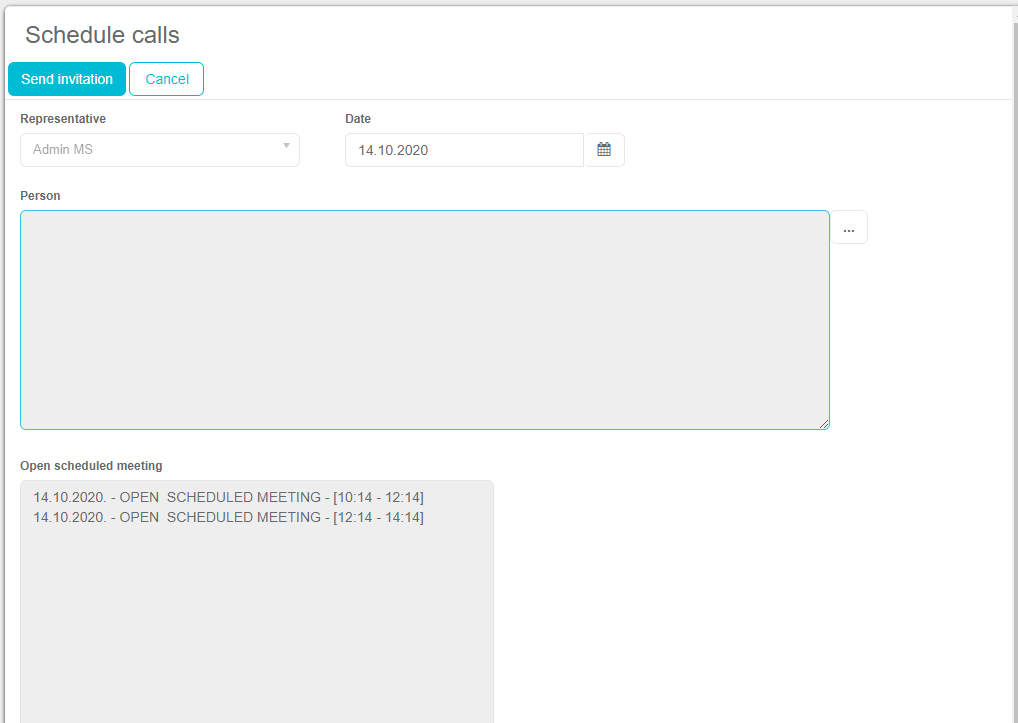Click empty space in Open scheduled meeting list
This screenshot has width=1018, height=723.
point(256,620)
